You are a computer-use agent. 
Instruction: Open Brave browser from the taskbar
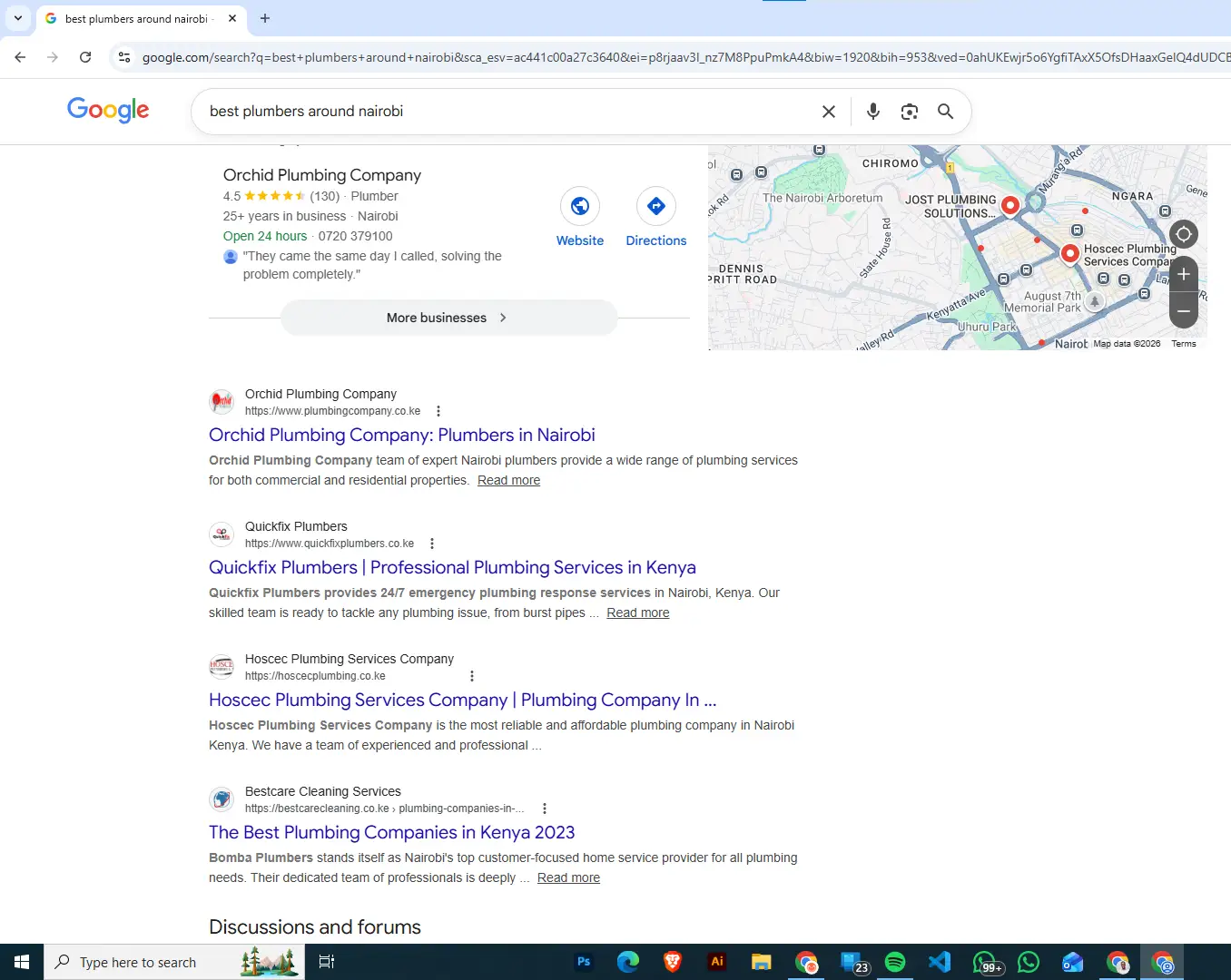673,962
